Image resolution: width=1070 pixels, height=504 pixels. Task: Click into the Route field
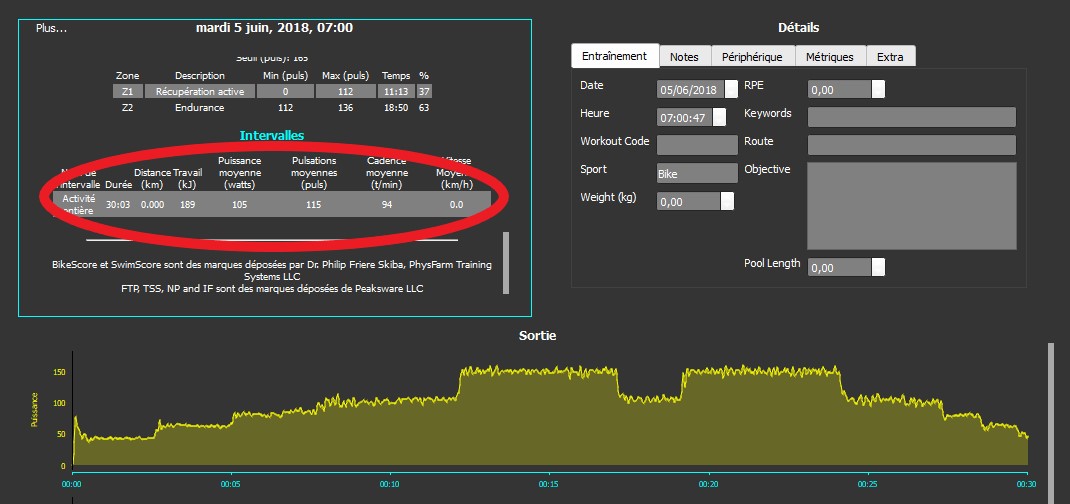tap(911, 145)
